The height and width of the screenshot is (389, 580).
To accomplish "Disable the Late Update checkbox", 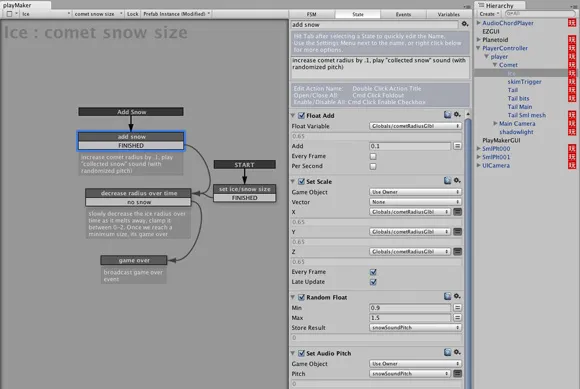I will click(x=373, y=282).
